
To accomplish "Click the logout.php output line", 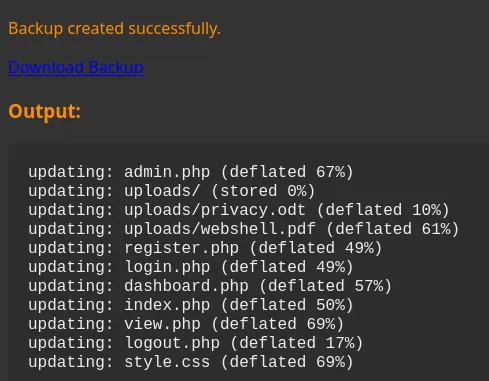I will pos(196,343).
